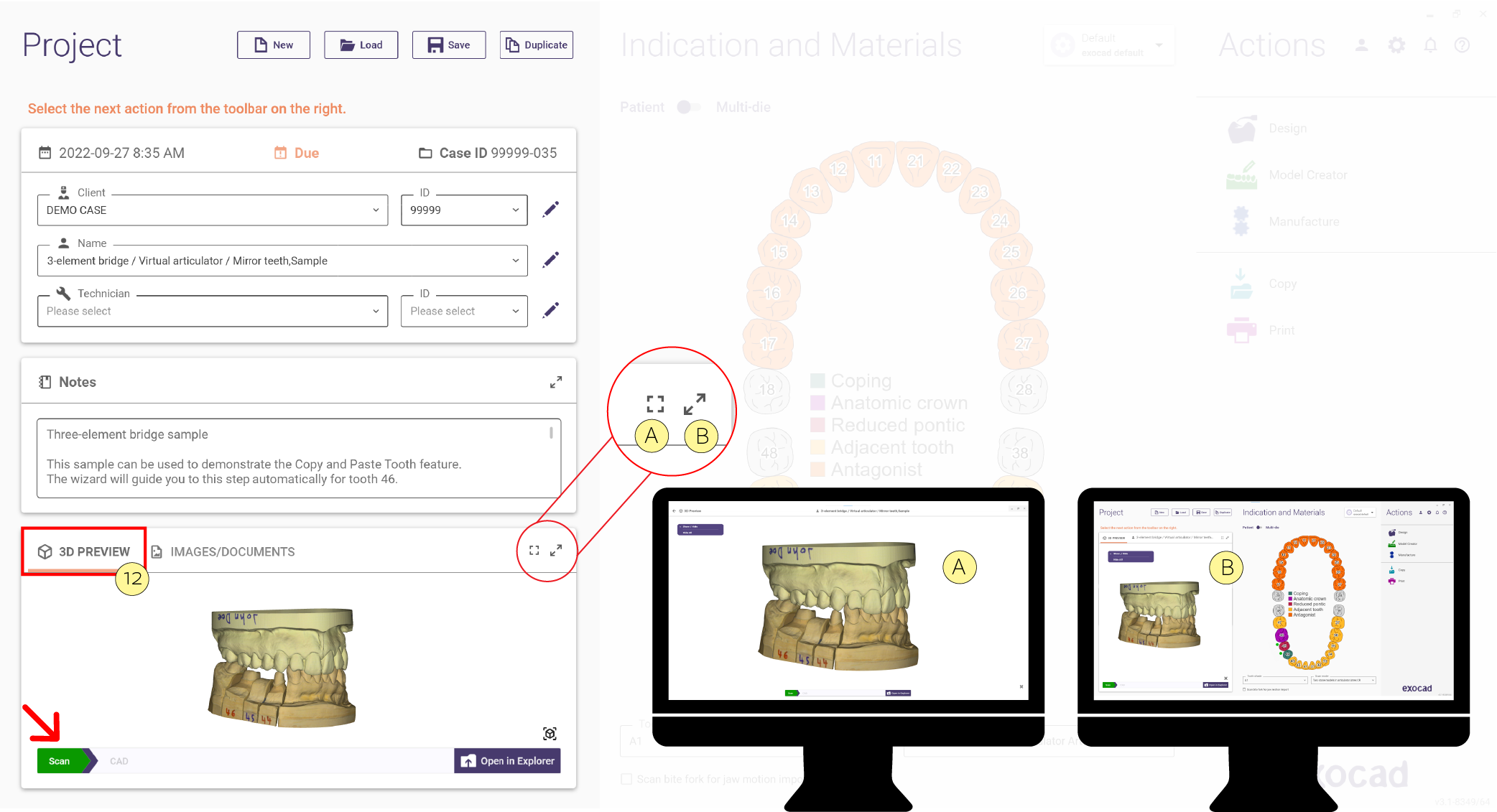Select tooth 21 on the dental chart
Image resolution: width=1497 pixels, height=812 pixels.
click(916, 162)
